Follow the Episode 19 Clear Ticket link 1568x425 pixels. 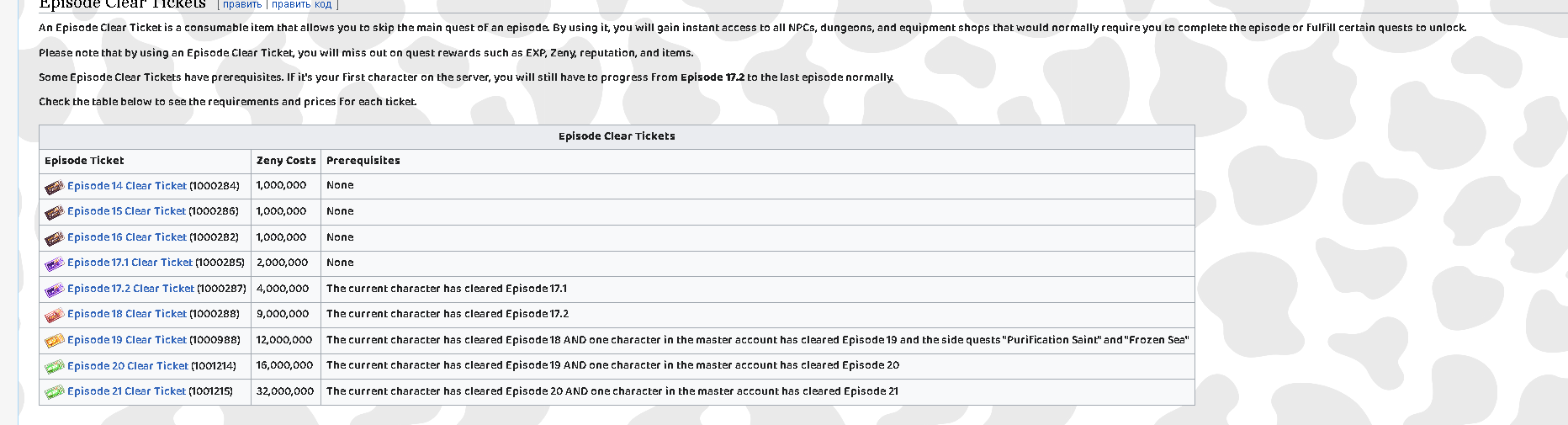point(127,340)
